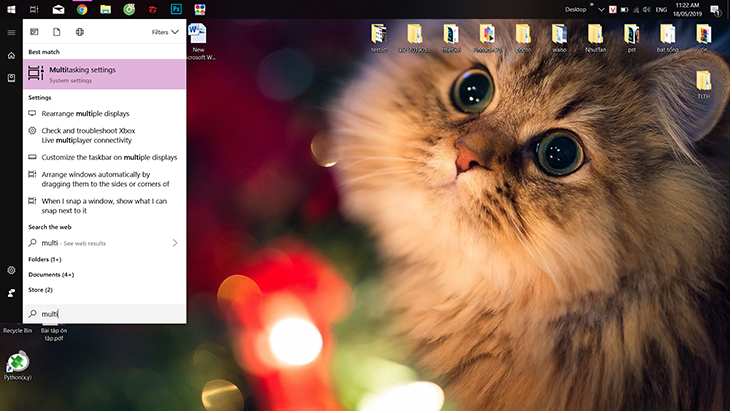This screenshot has height=413, width=732.
Task: Show hidden system tray icons
Action: click(601, 9)
